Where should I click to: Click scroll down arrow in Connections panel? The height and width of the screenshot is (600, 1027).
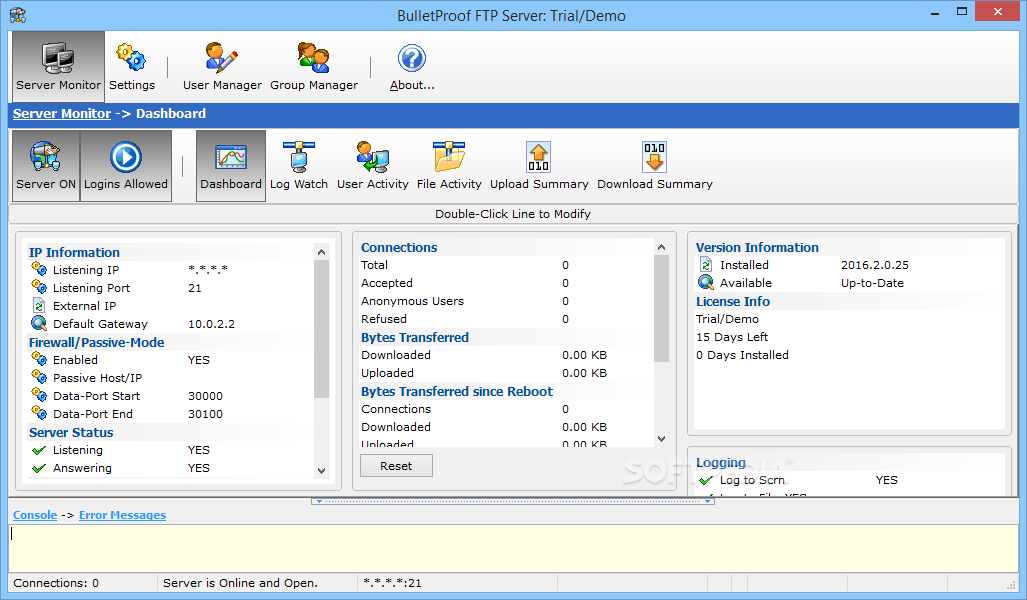click(662, 439)
